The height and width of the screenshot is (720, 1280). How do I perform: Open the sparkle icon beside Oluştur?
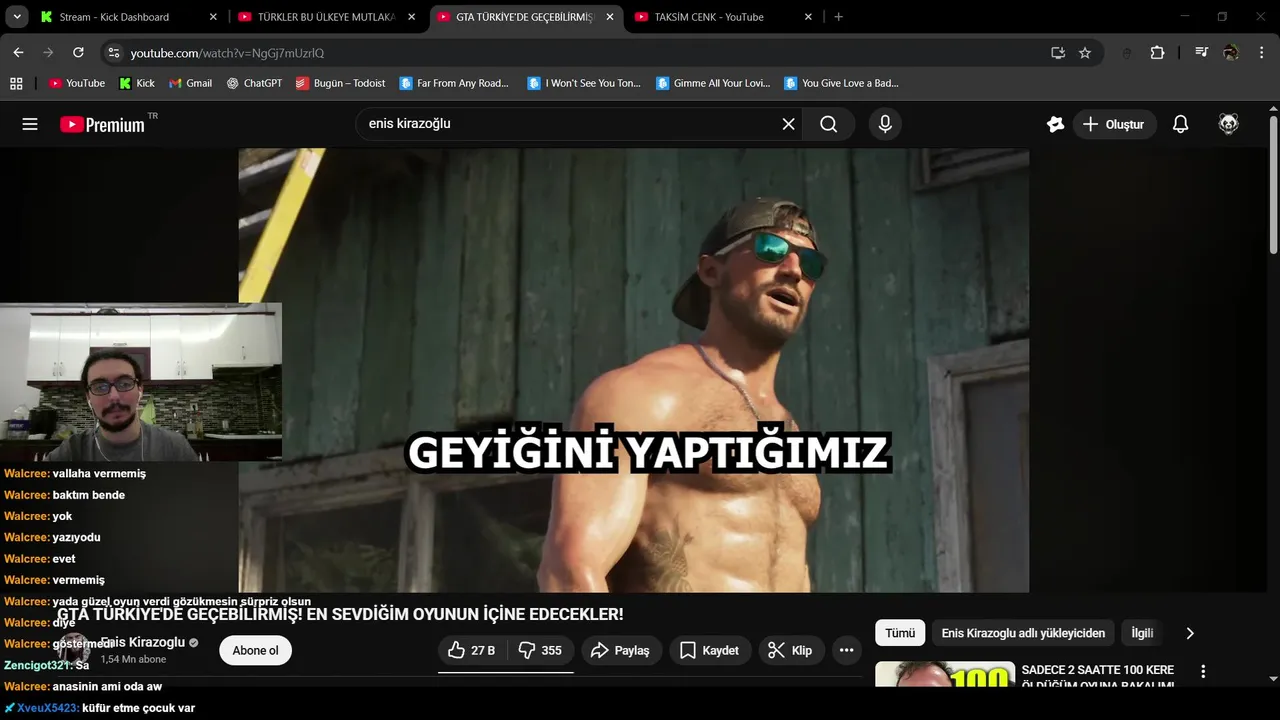point(1055,124)
